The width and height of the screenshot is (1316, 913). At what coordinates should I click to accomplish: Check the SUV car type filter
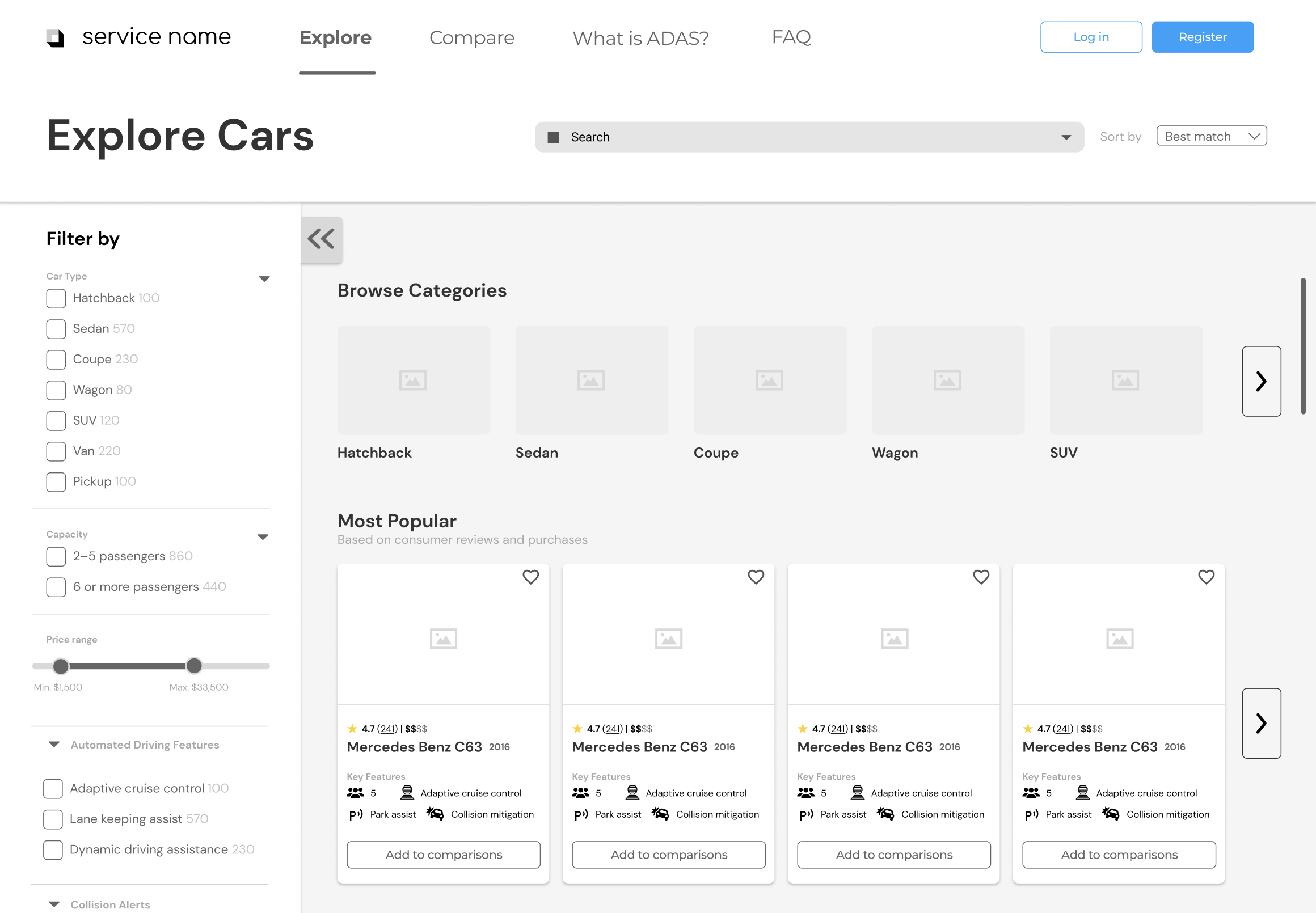pyautogui.click(x=56, y=421)
